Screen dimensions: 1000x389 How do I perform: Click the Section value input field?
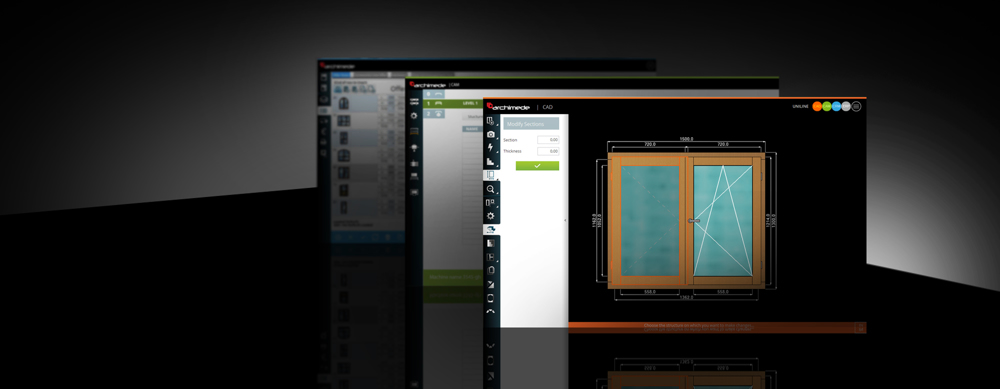coord(548,140)
